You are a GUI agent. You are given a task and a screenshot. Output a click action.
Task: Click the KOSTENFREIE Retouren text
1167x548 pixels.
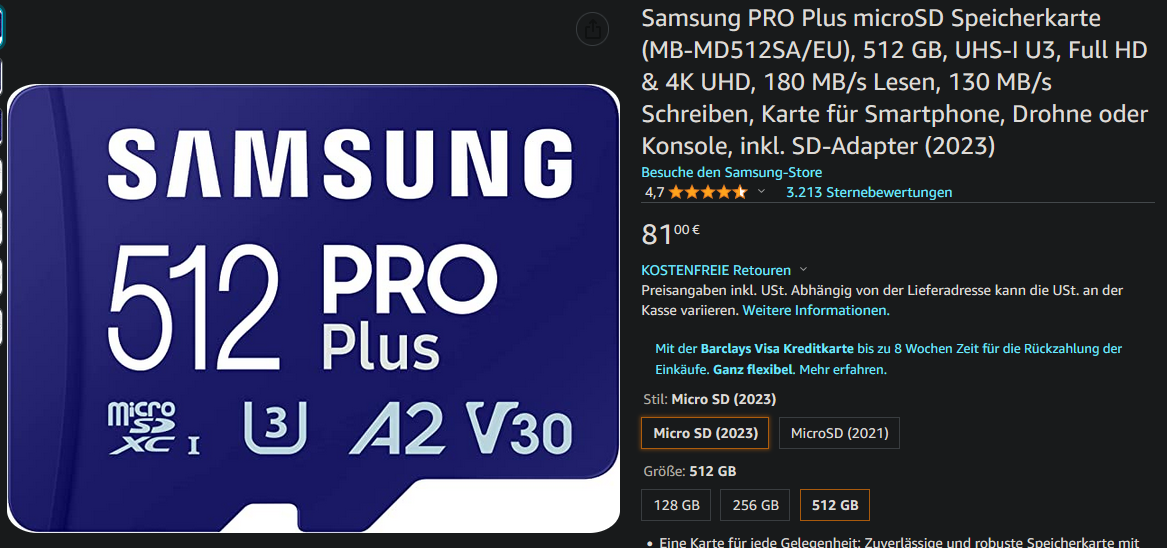(x=715, y=270)
